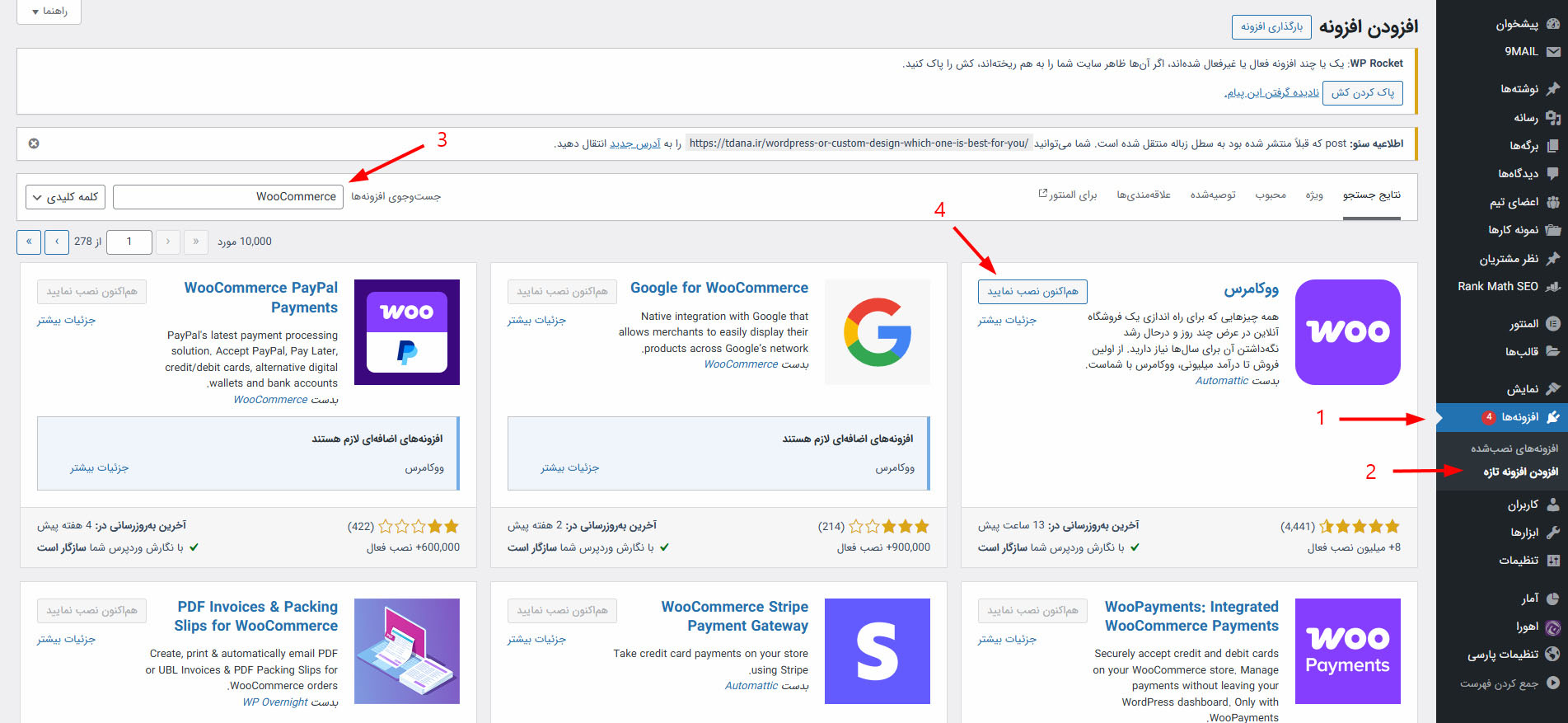The width and height of the screenshot is (1568, 723).
Task: Click the 9MAIL envelope icon
Action: coord(1552,51)
